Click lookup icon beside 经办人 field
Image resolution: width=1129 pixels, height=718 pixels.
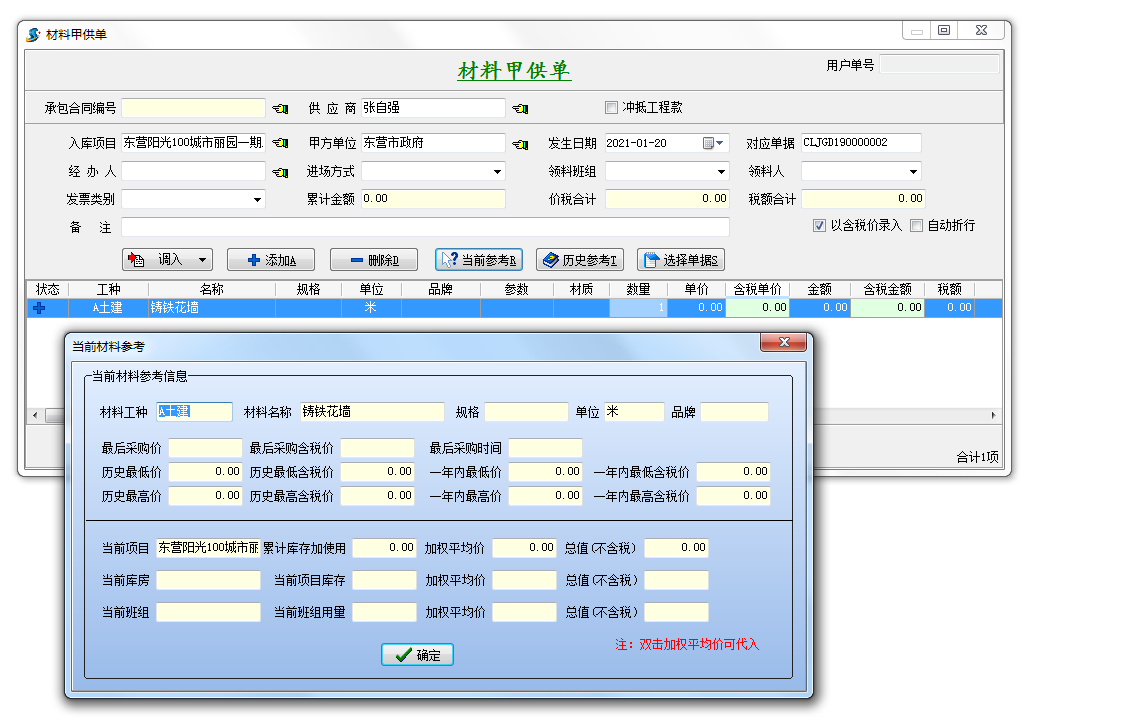click(x=280, y=172)
